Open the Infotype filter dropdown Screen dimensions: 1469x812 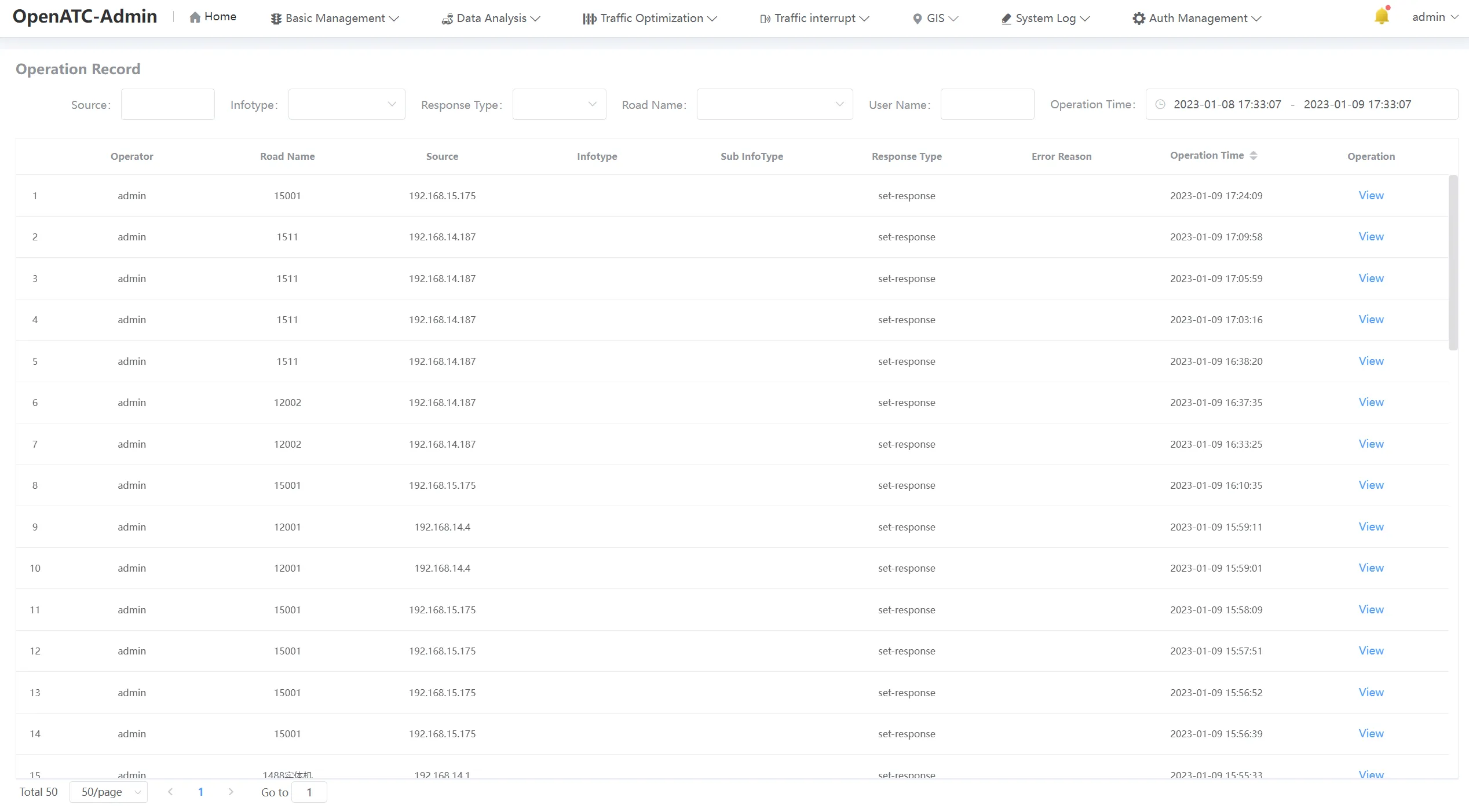[346, 104]
